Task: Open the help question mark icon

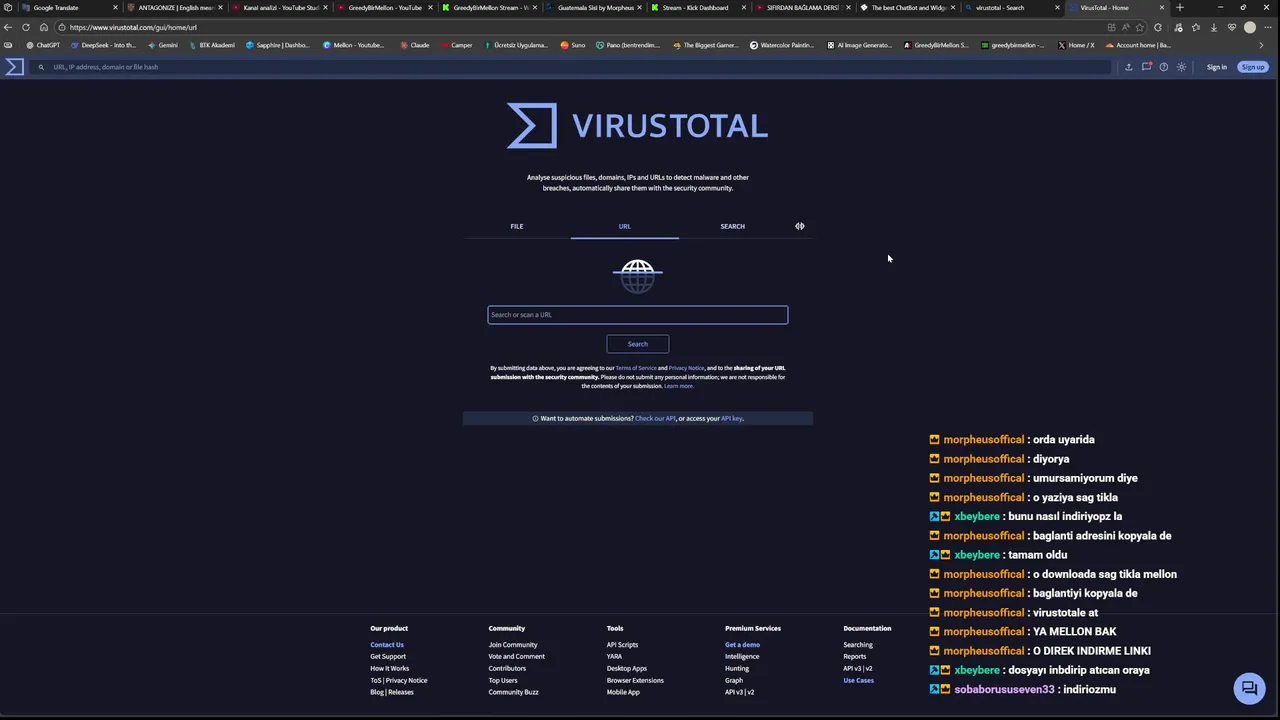Action: 1163,67
